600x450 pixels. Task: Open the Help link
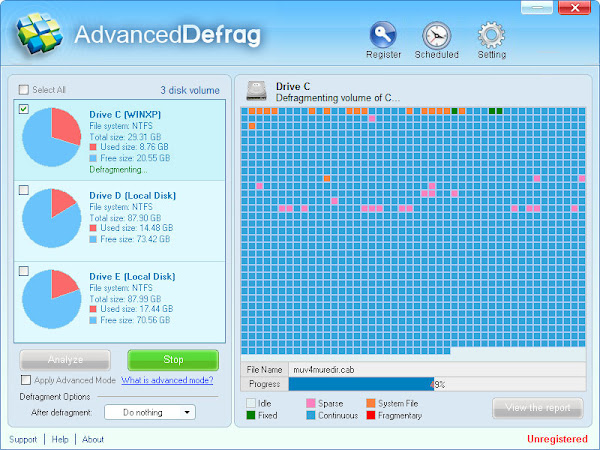pyautogui.click(x=60, y=439)
